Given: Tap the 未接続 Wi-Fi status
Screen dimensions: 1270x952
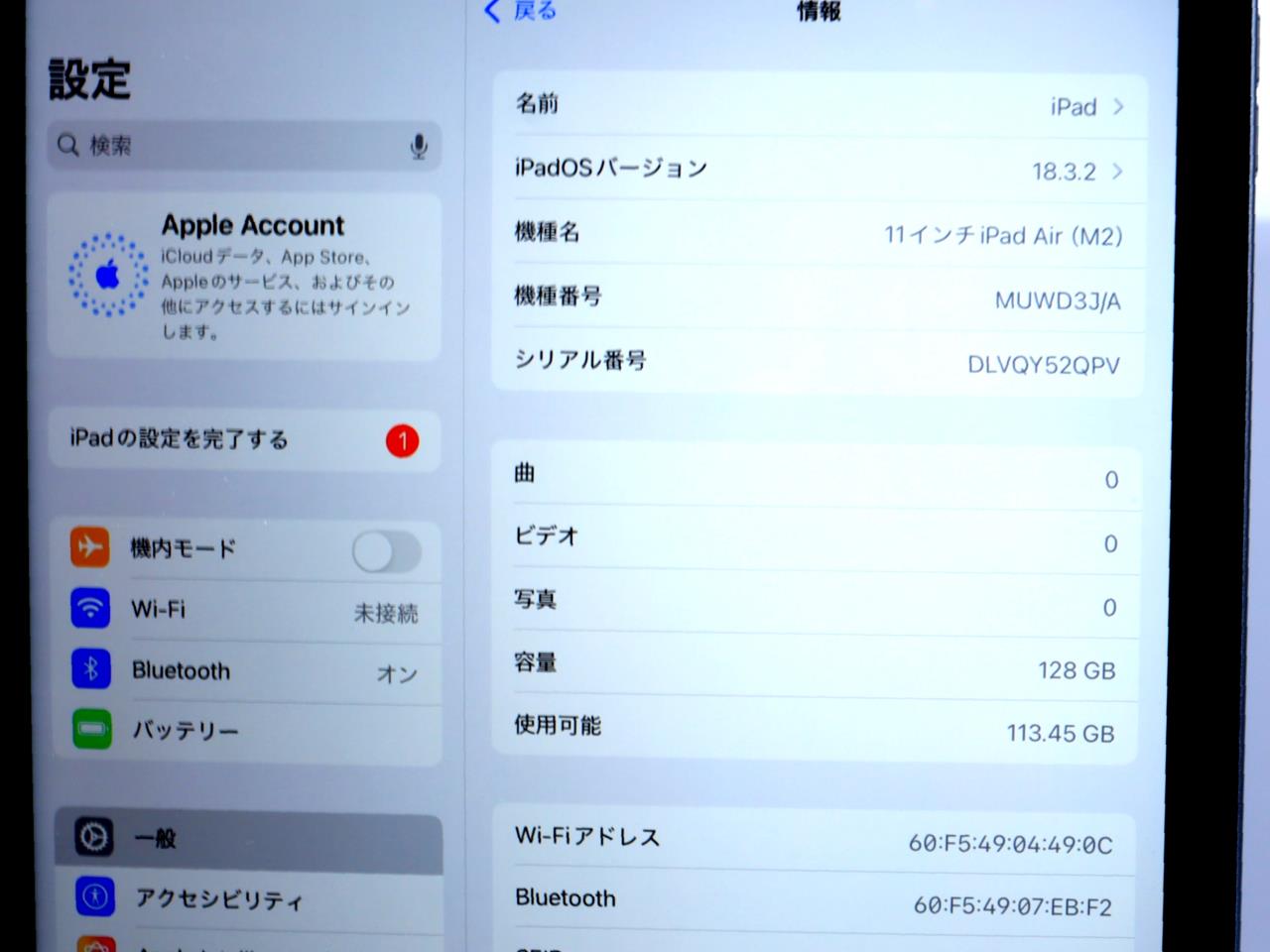Looking at the screenshot, I should 386,614.
